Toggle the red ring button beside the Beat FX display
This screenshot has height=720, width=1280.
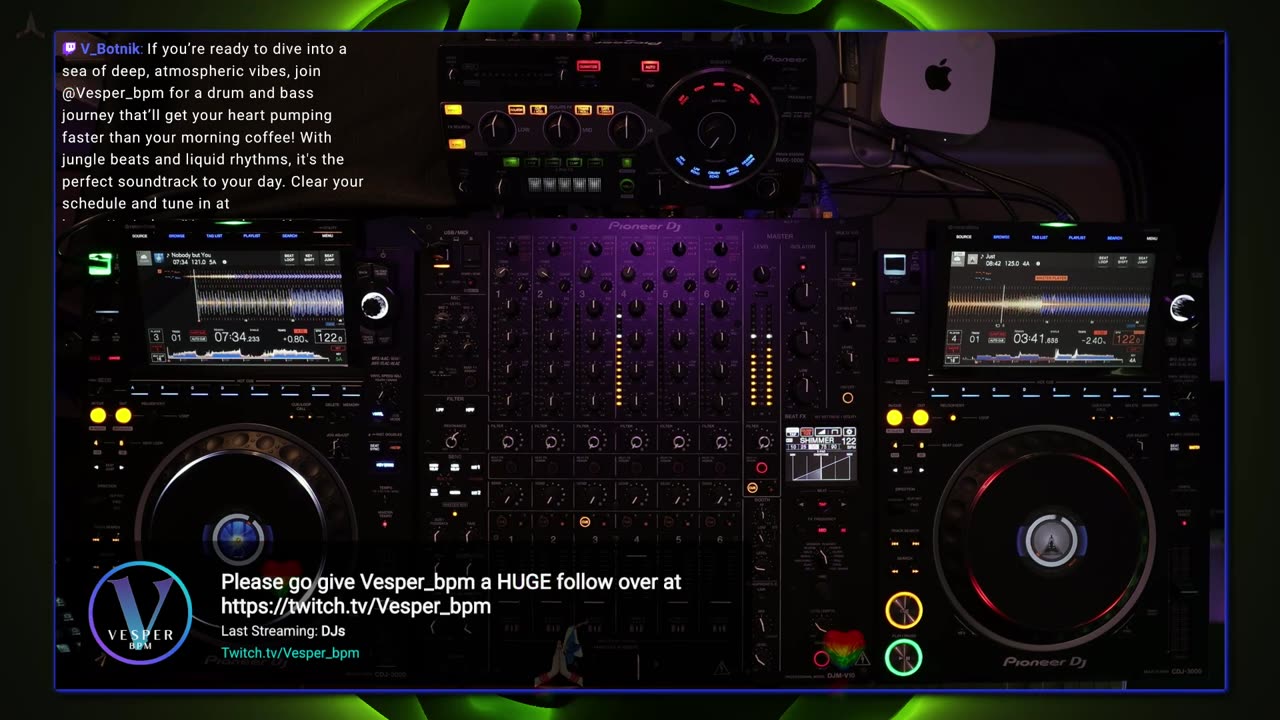tap(761, 467)
